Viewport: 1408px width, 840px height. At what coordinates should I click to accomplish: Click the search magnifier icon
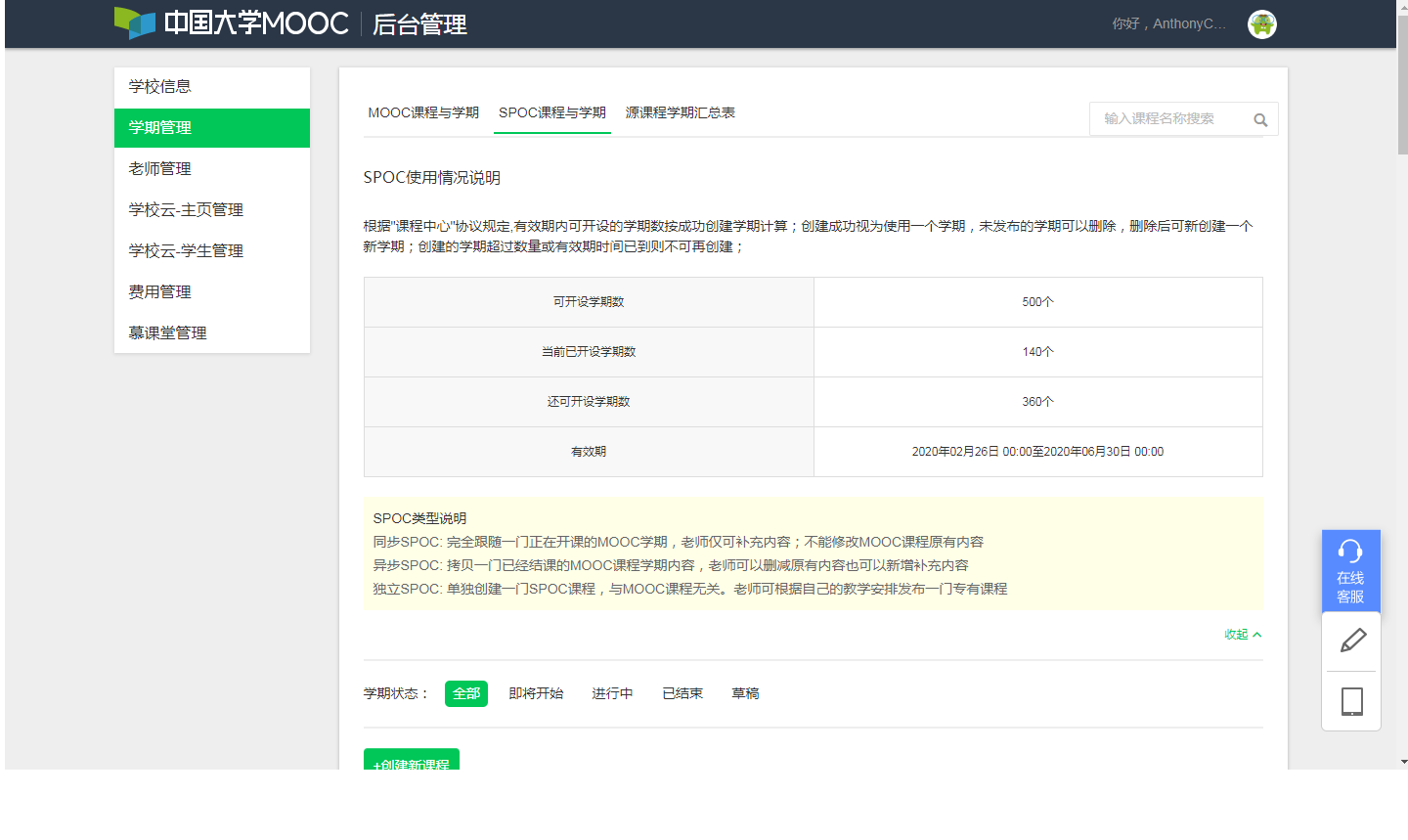click(x=1260, y=120)
